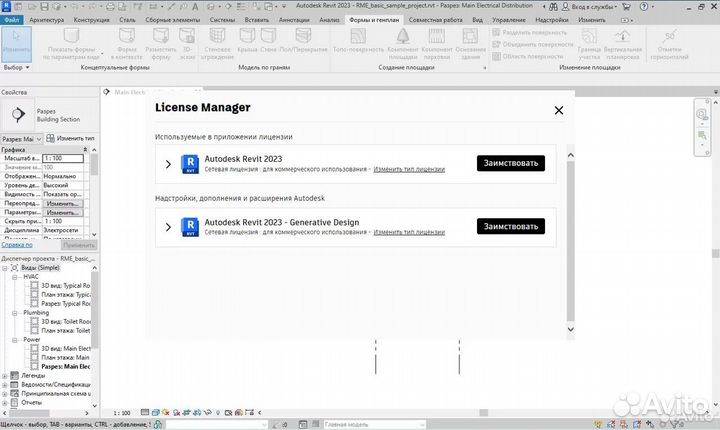This screenshot has height=430, width=720.
Task: Switch to the Архитектура ribbon tab
Action: point(46,20)
